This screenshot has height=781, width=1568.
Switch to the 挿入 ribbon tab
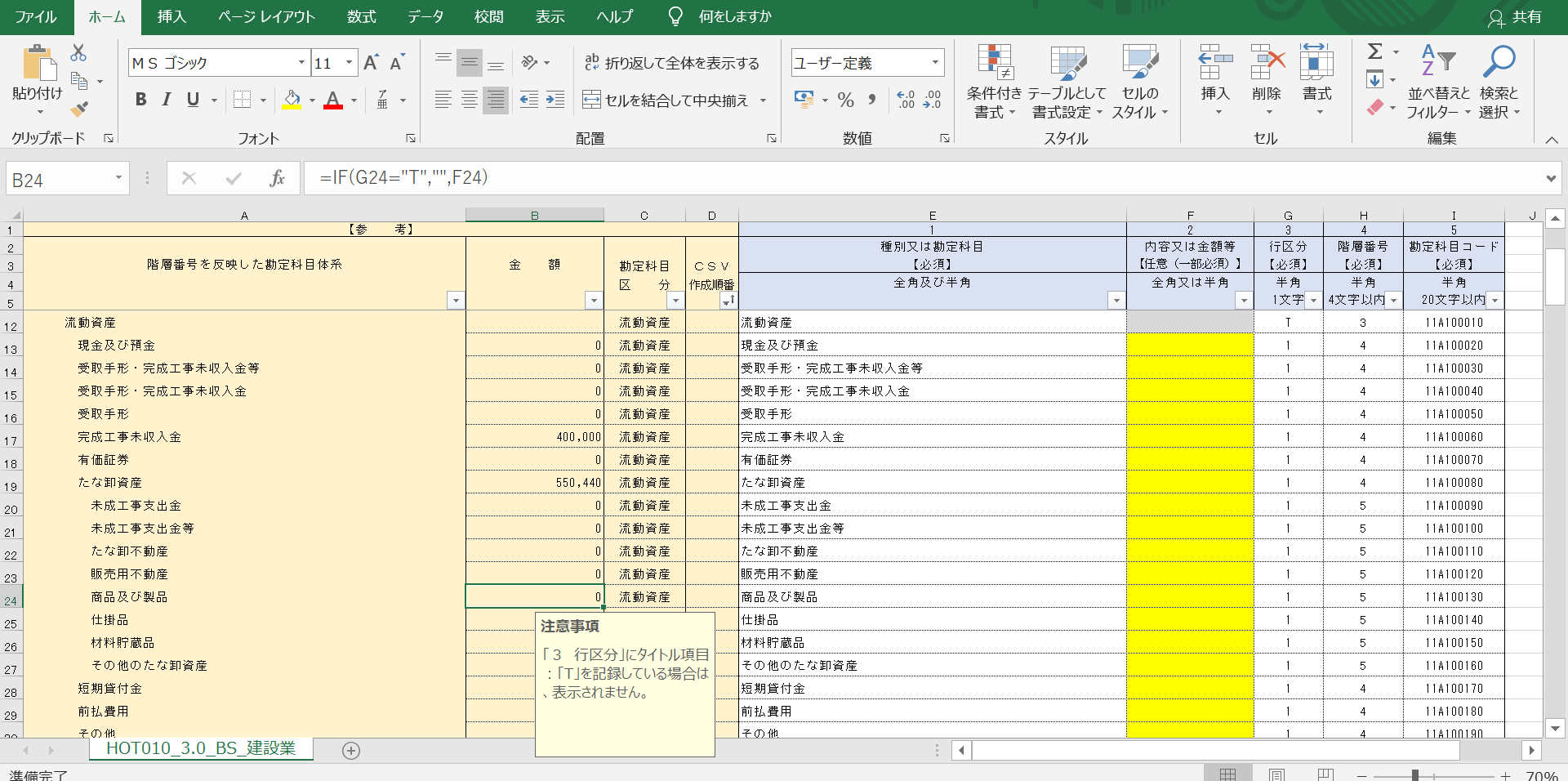pos(171,16)
